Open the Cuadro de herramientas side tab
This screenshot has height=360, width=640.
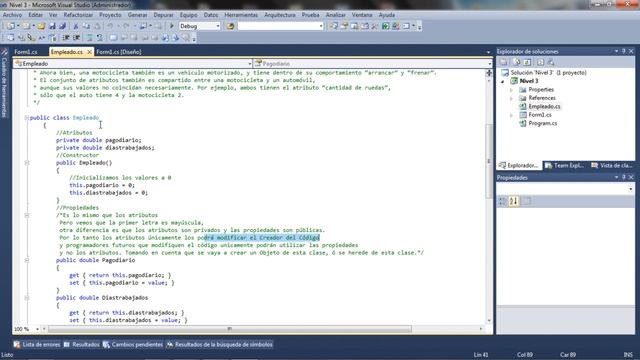click(4, 84)
